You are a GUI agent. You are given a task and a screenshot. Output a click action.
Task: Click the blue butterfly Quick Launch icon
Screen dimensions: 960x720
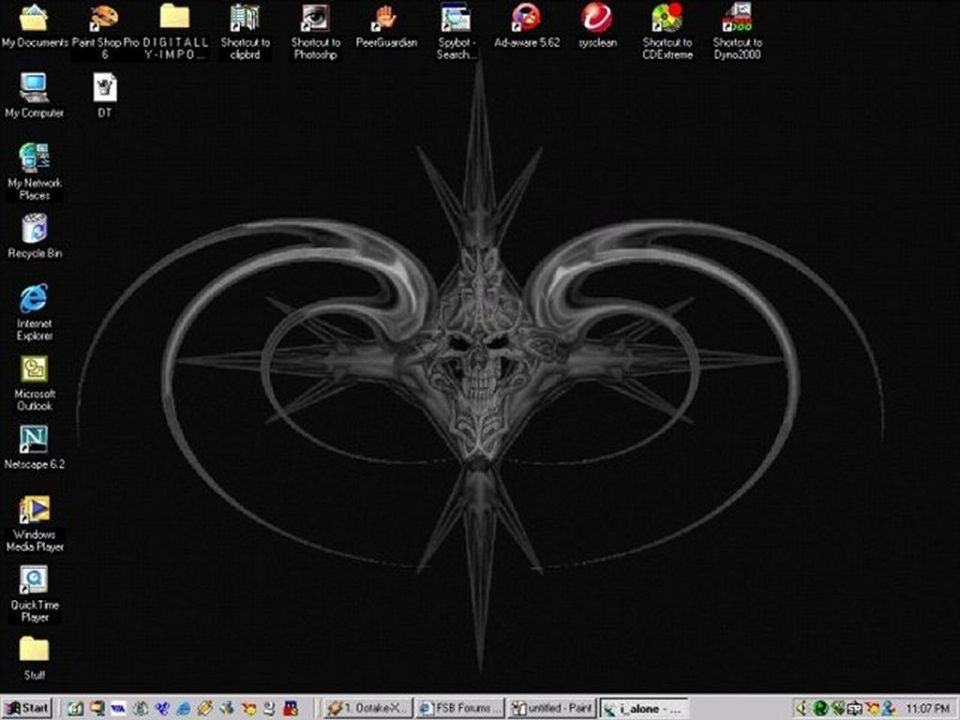[162, 708]
